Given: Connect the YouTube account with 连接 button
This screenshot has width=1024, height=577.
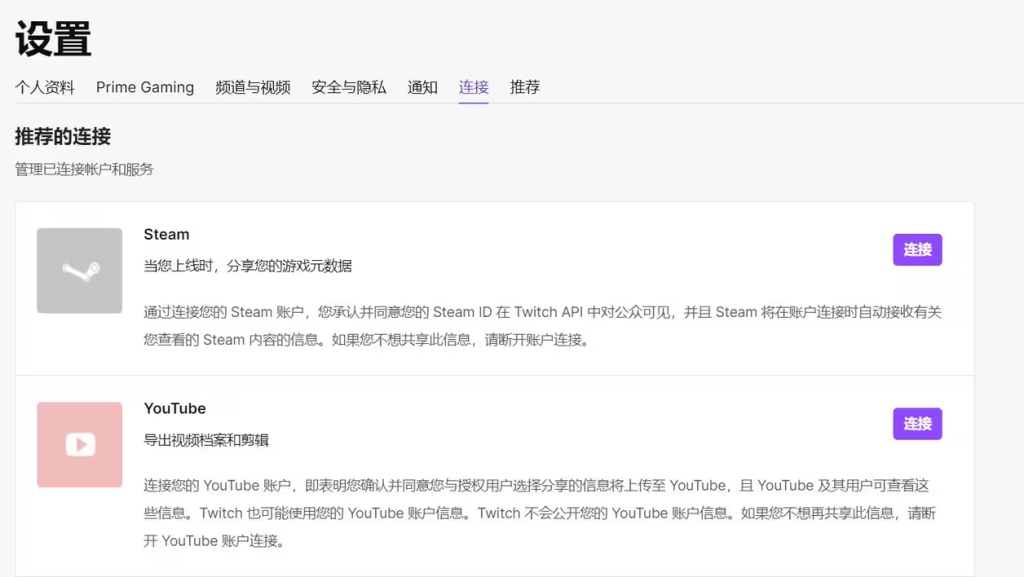Looking at the screenshot, I should [918, 424].
